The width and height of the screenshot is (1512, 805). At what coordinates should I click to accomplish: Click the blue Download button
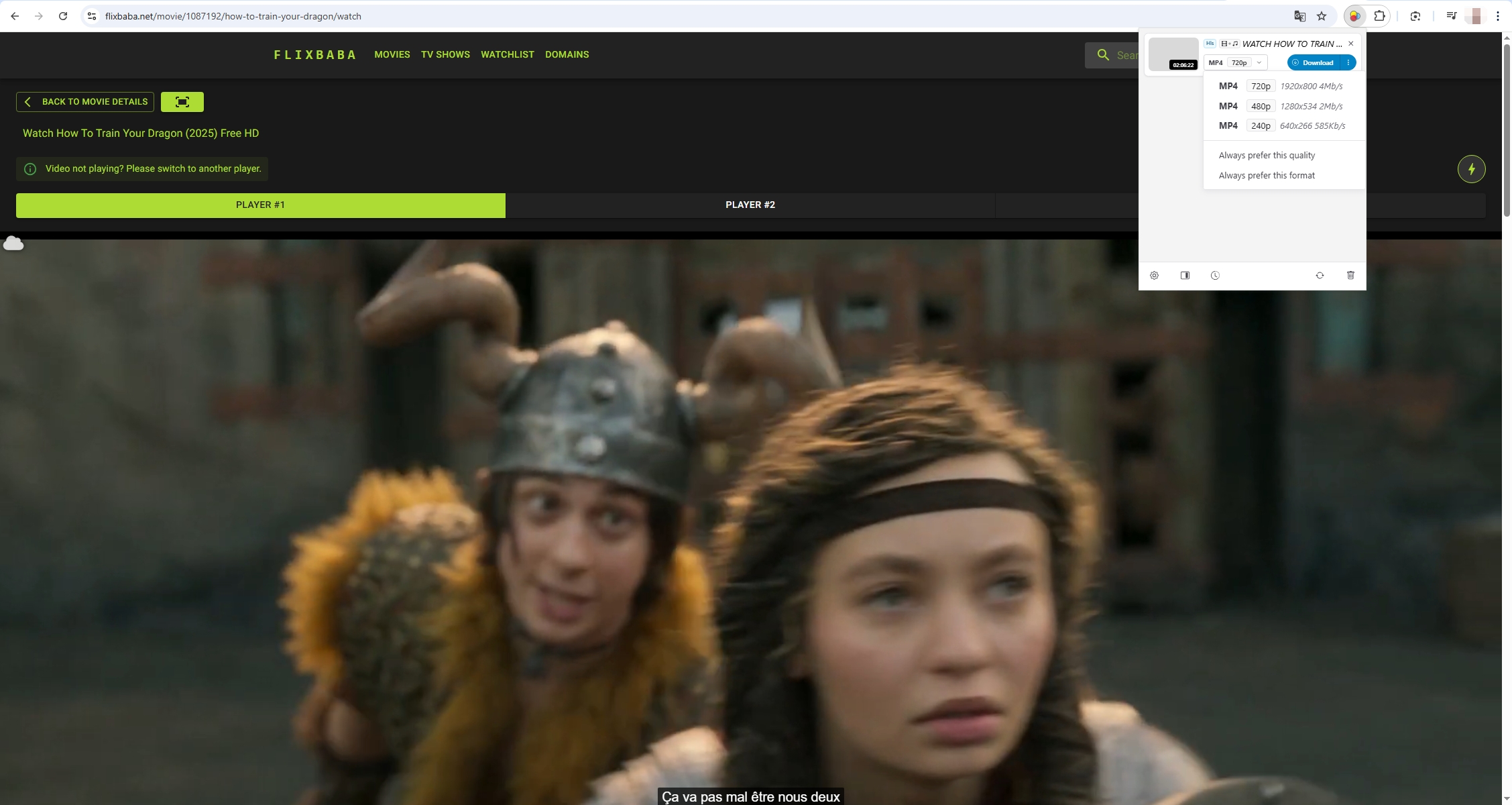click(x=1314, y=62)
